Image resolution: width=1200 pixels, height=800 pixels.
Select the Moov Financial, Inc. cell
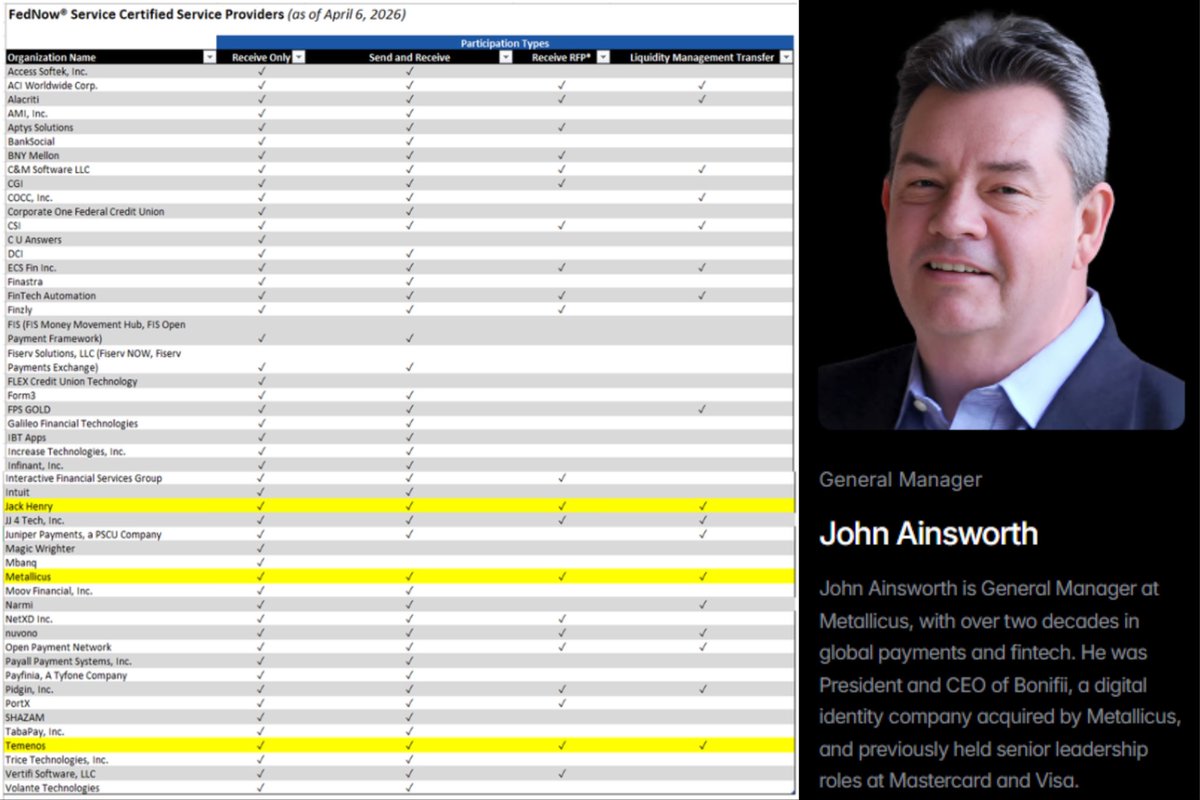click(111, 591)
